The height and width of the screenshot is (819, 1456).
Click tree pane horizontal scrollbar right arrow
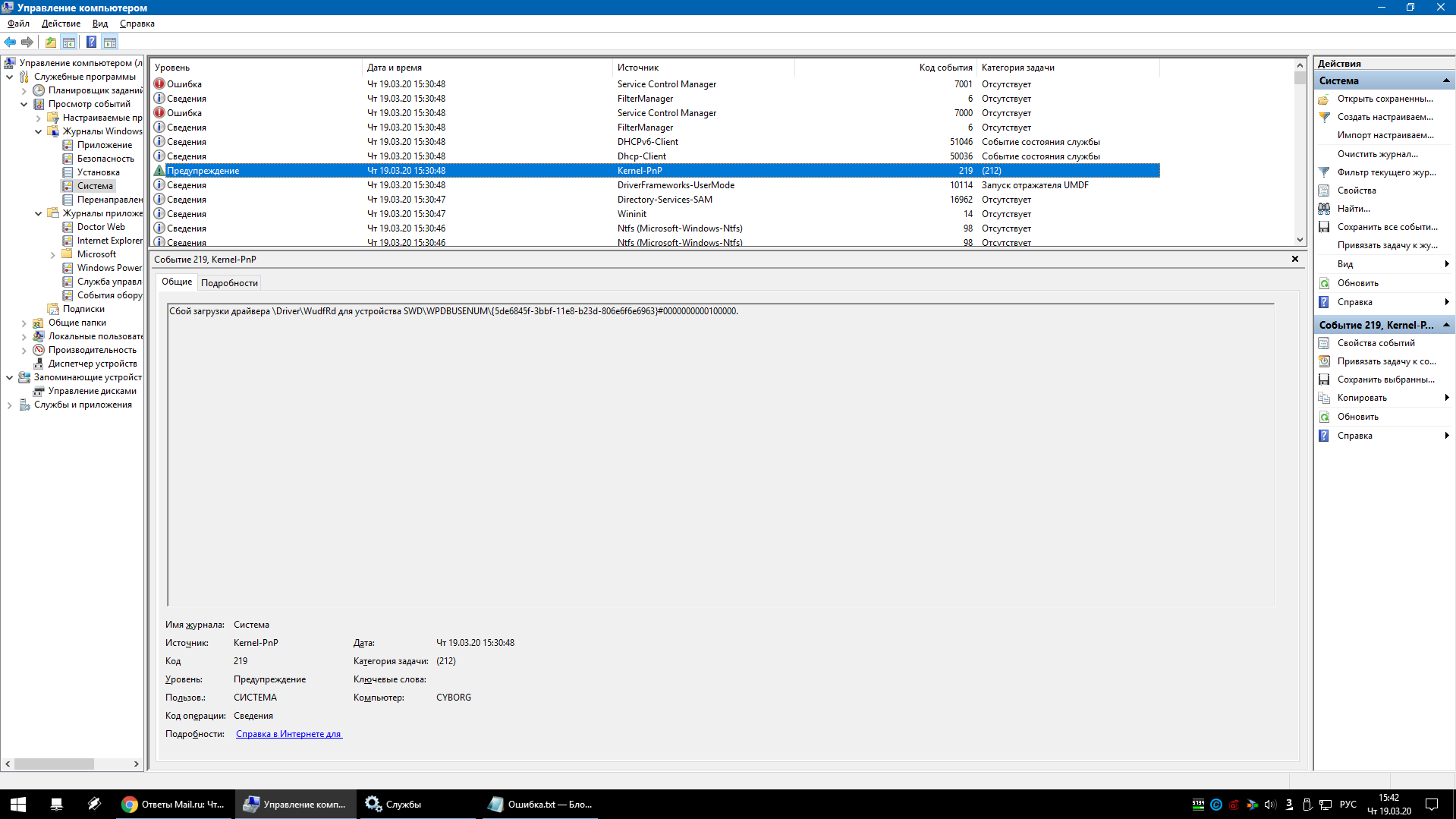click(x=137, y=764)
